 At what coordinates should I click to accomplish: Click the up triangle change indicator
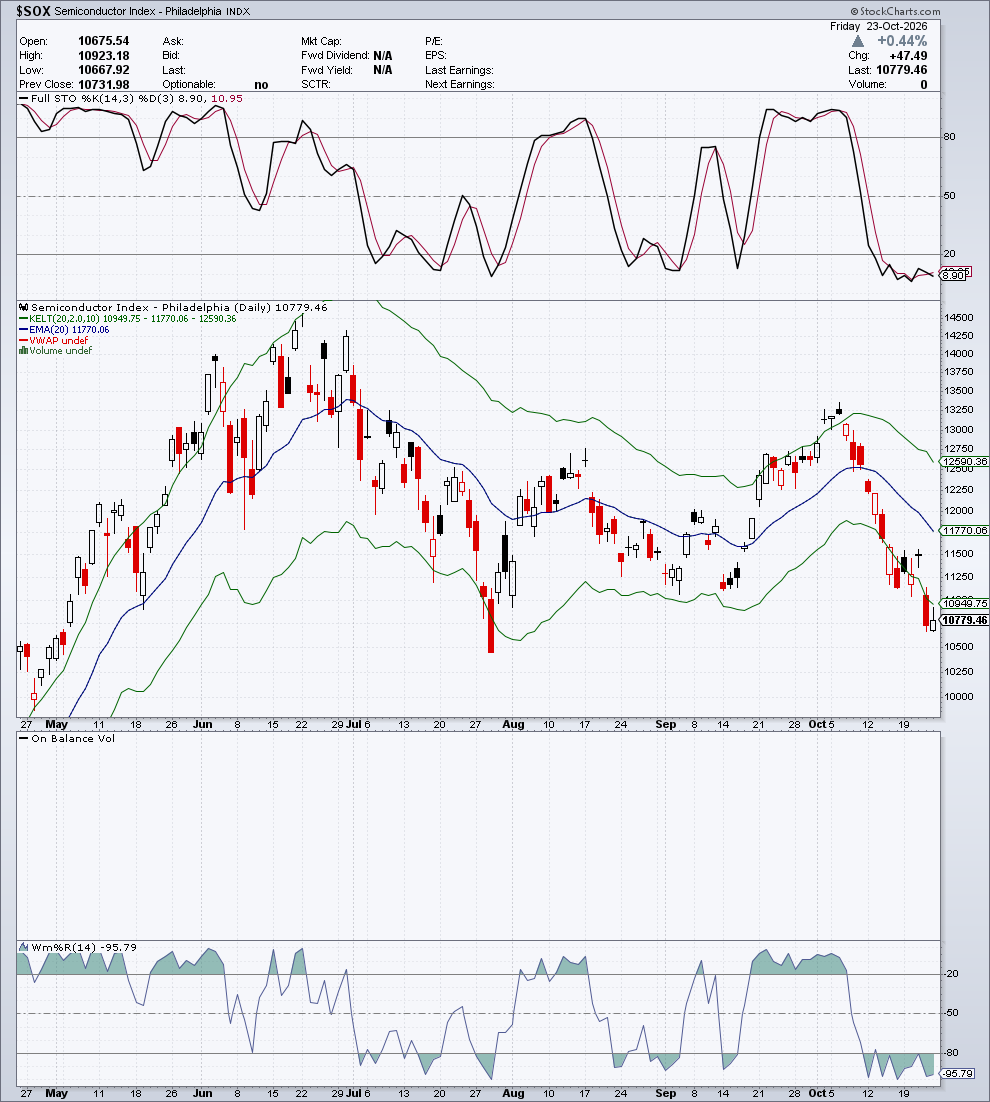(x=858, y=41)
